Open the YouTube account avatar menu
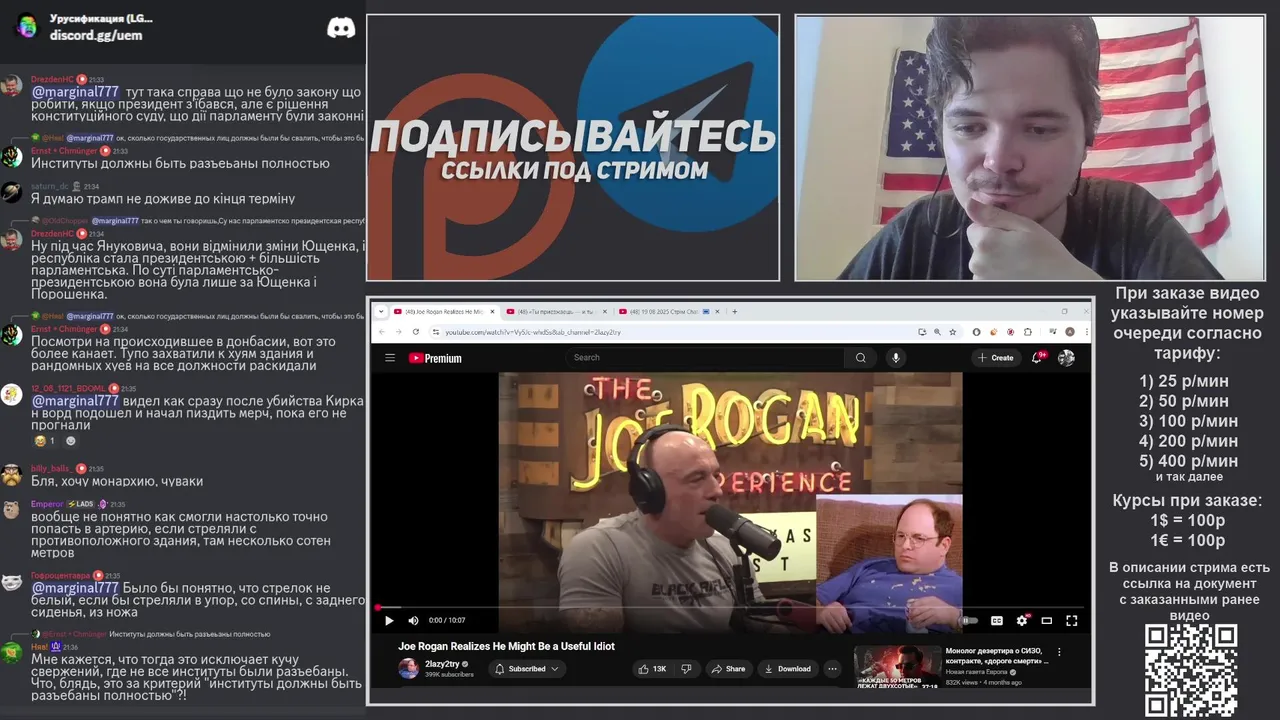 pos(1067,357)
